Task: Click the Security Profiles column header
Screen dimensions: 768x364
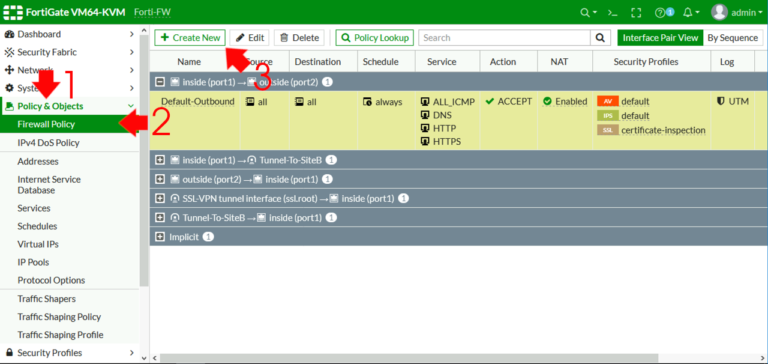Action: click(x=646, y=62)
